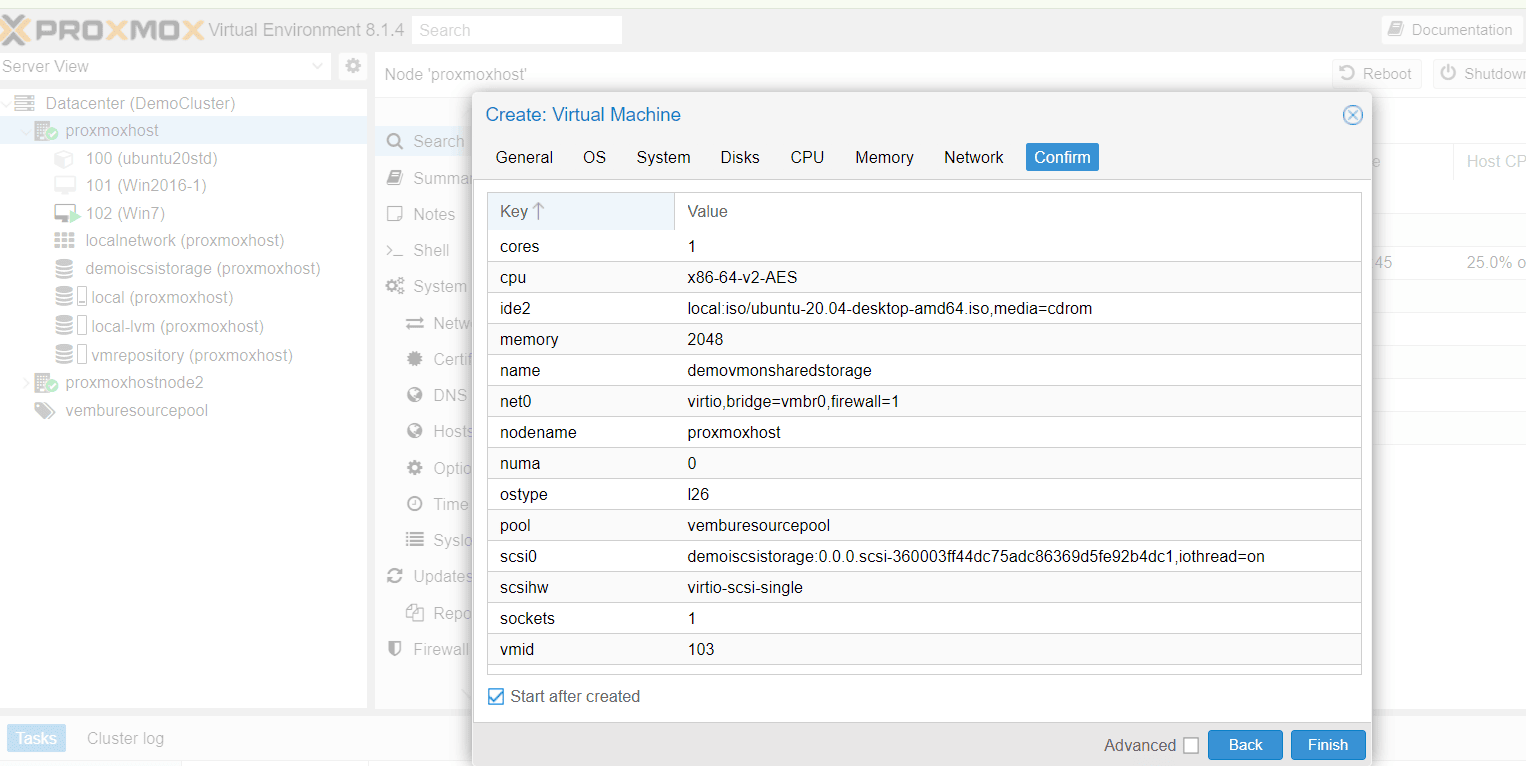Click the proxmoxhostnode2 node icon
The width and height of the screenshot is (1526, 766).
click(x=46, y=383)
